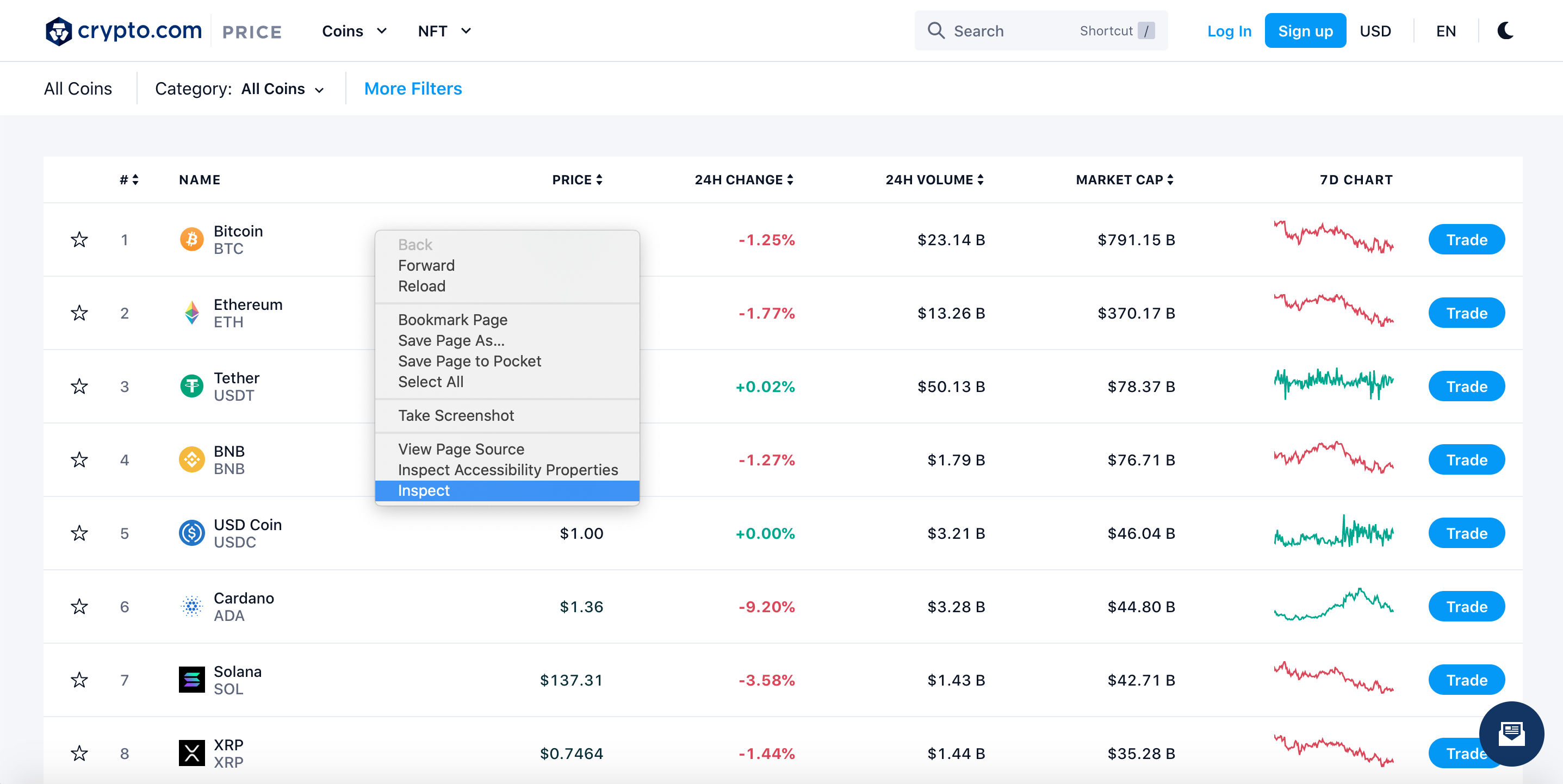1563x784 pixels.
Task: Sort by Market Cap column
Action: (1124, 179)
